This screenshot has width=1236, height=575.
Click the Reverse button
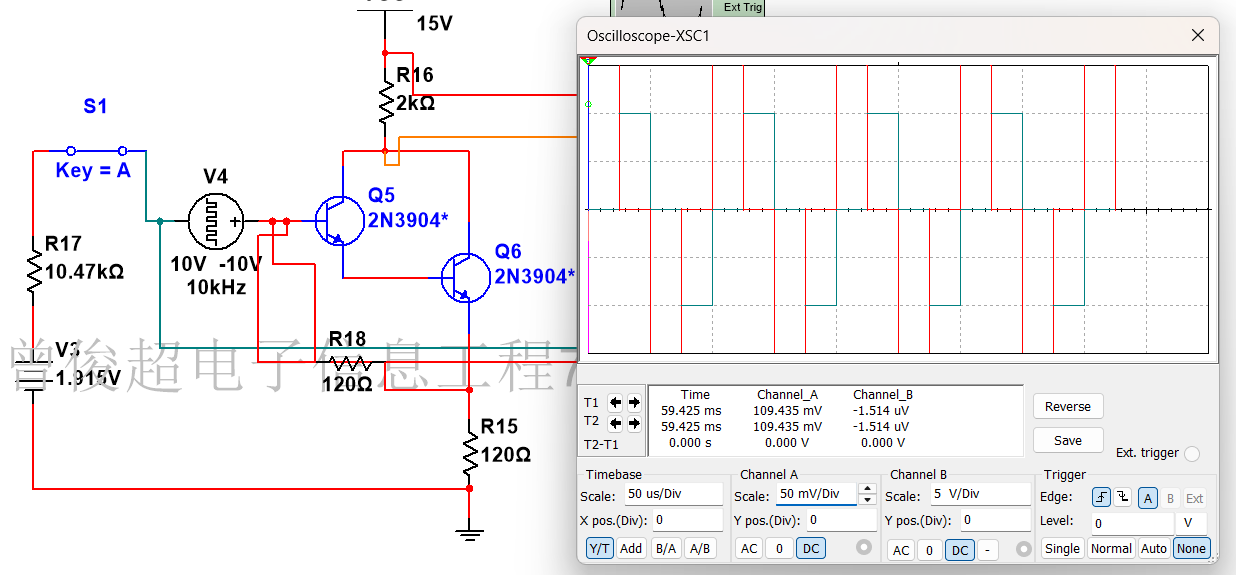(1068, 406)
